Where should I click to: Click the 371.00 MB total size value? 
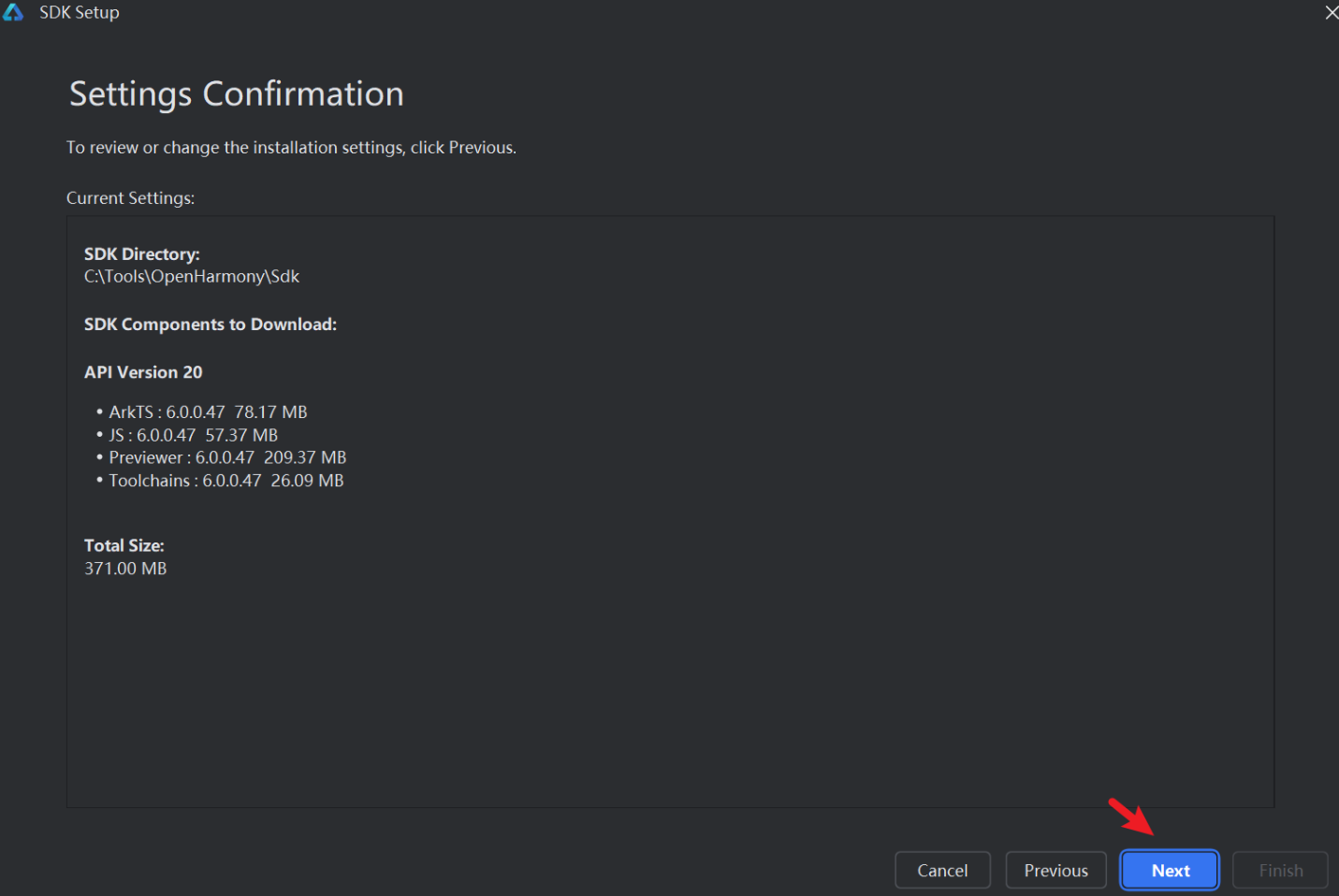(125, 569)
